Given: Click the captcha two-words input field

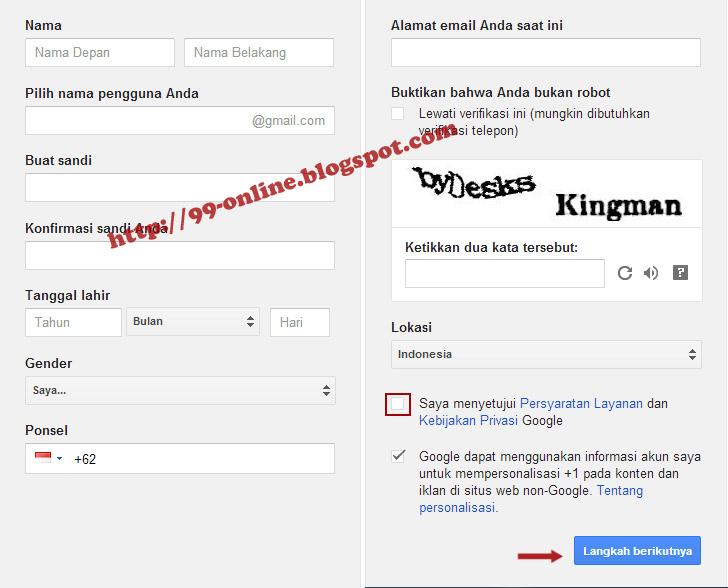Looking at the screenshot, I should pos(505,274).
